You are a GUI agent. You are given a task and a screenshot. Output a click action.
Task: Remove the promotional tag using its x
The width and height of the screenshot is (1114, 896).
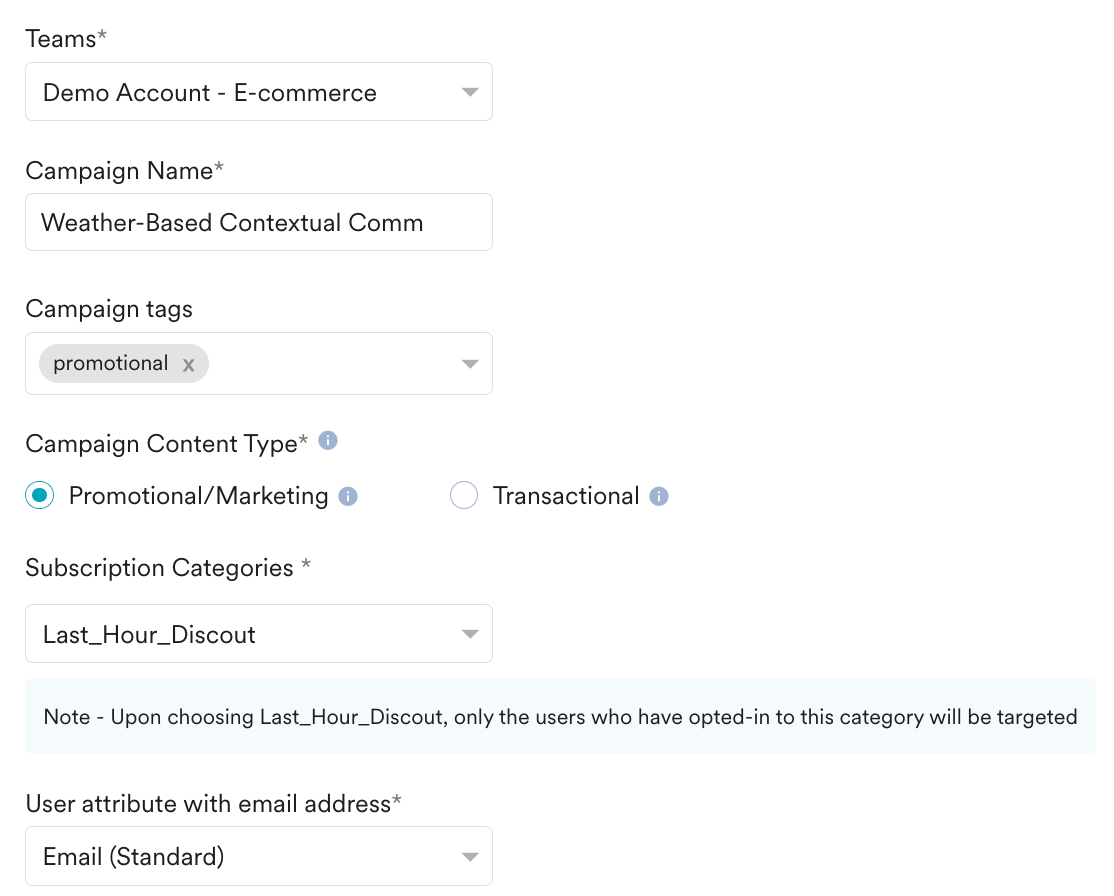[x=188, y=365]
